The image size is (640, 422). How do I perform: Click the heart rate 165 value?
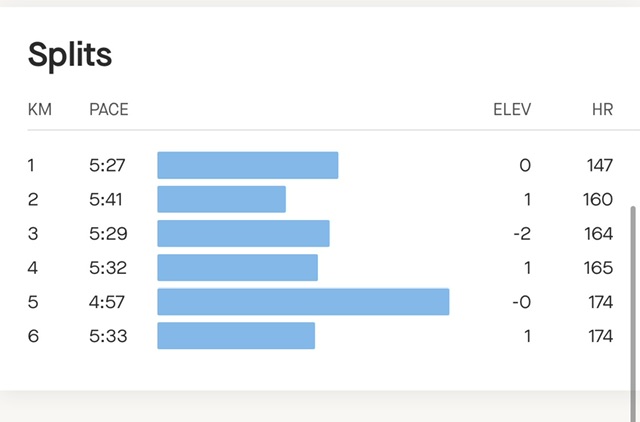coord(598,268)
